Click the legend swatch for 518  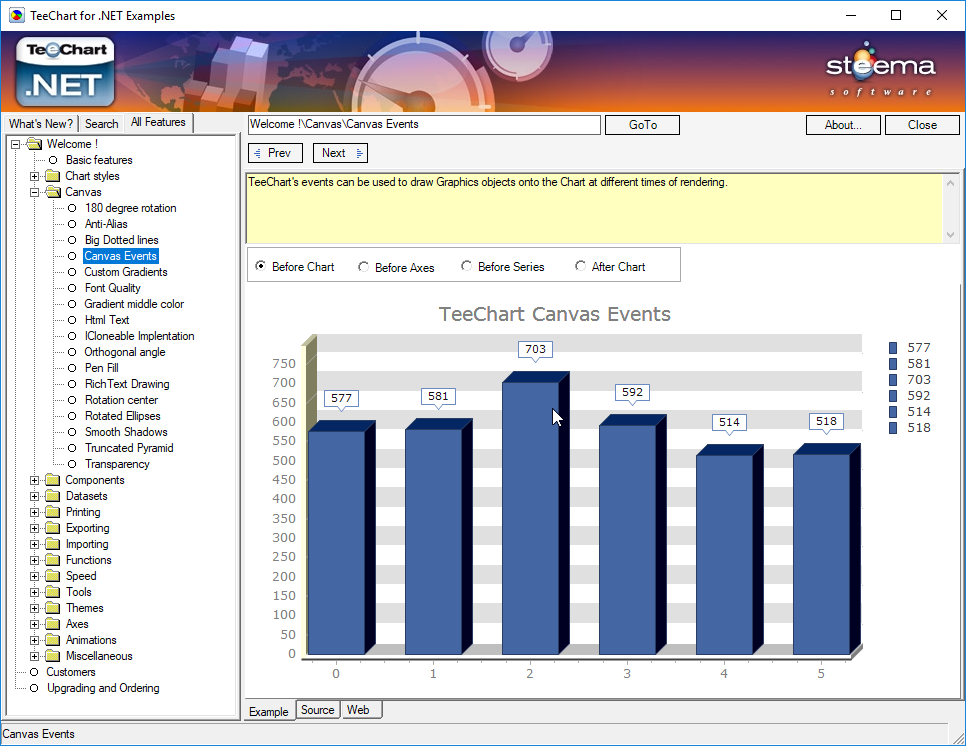pyautogui.click(x=893, y=428)
